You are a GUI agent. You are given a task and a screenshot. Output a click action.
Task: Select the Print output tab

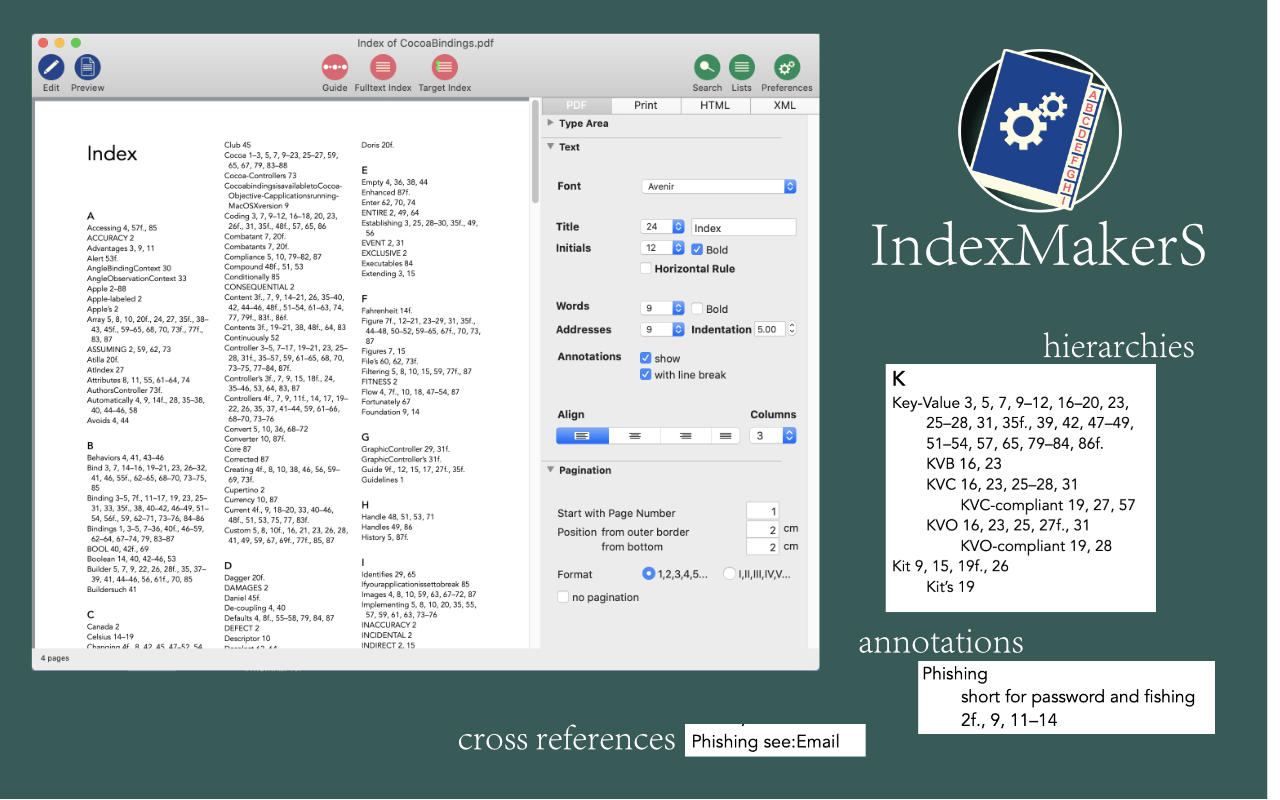click(646, 105)
